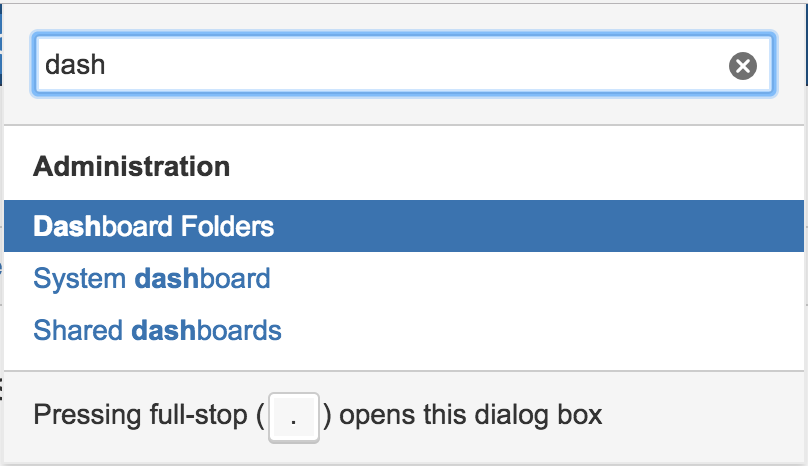The image size is (808, 466).
Task: Clear the search field with the X icon
Action: (x=742, y=66)
